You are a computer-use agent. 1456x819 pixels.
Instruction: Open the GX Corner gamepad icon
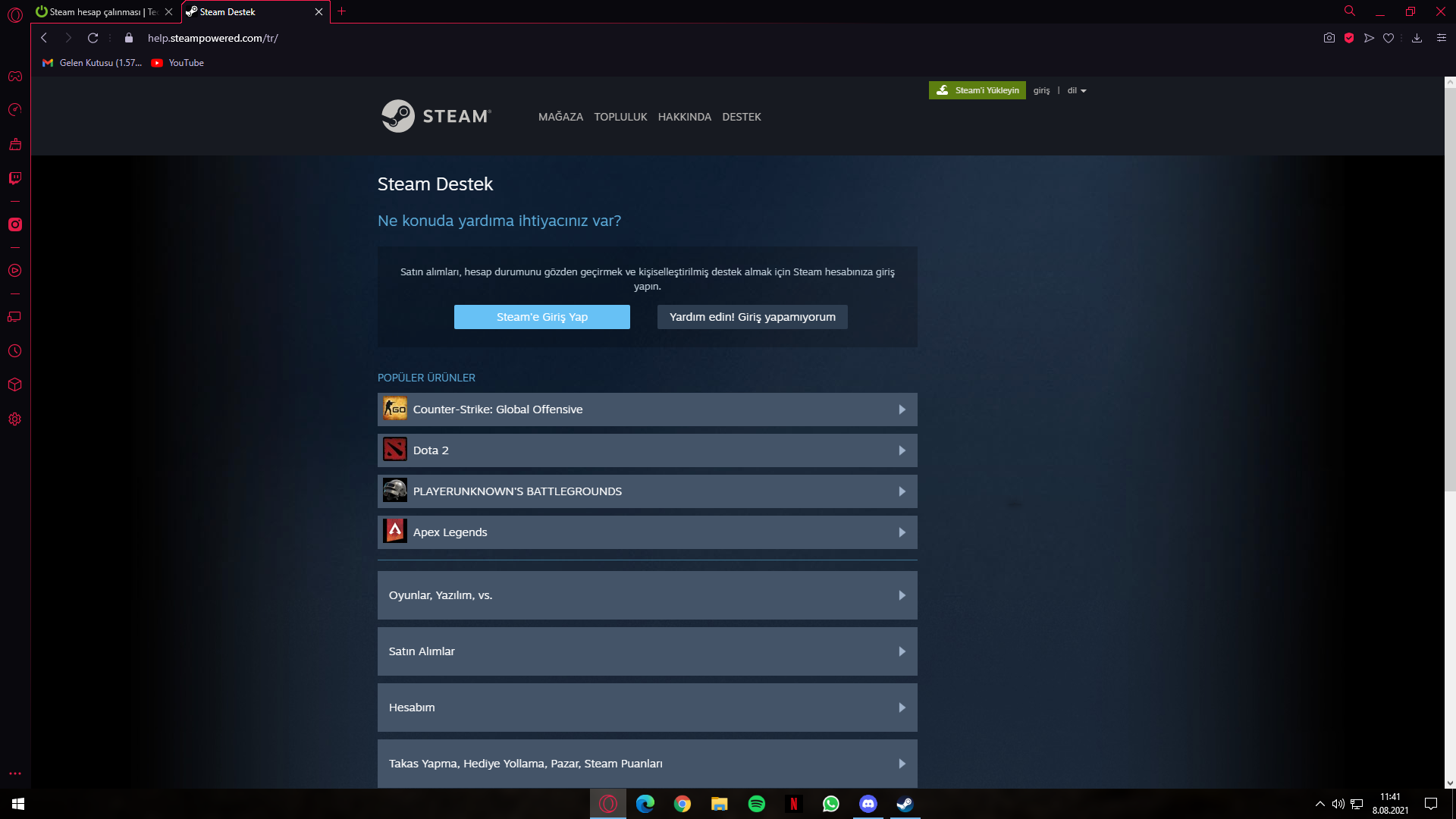point(15,77)
